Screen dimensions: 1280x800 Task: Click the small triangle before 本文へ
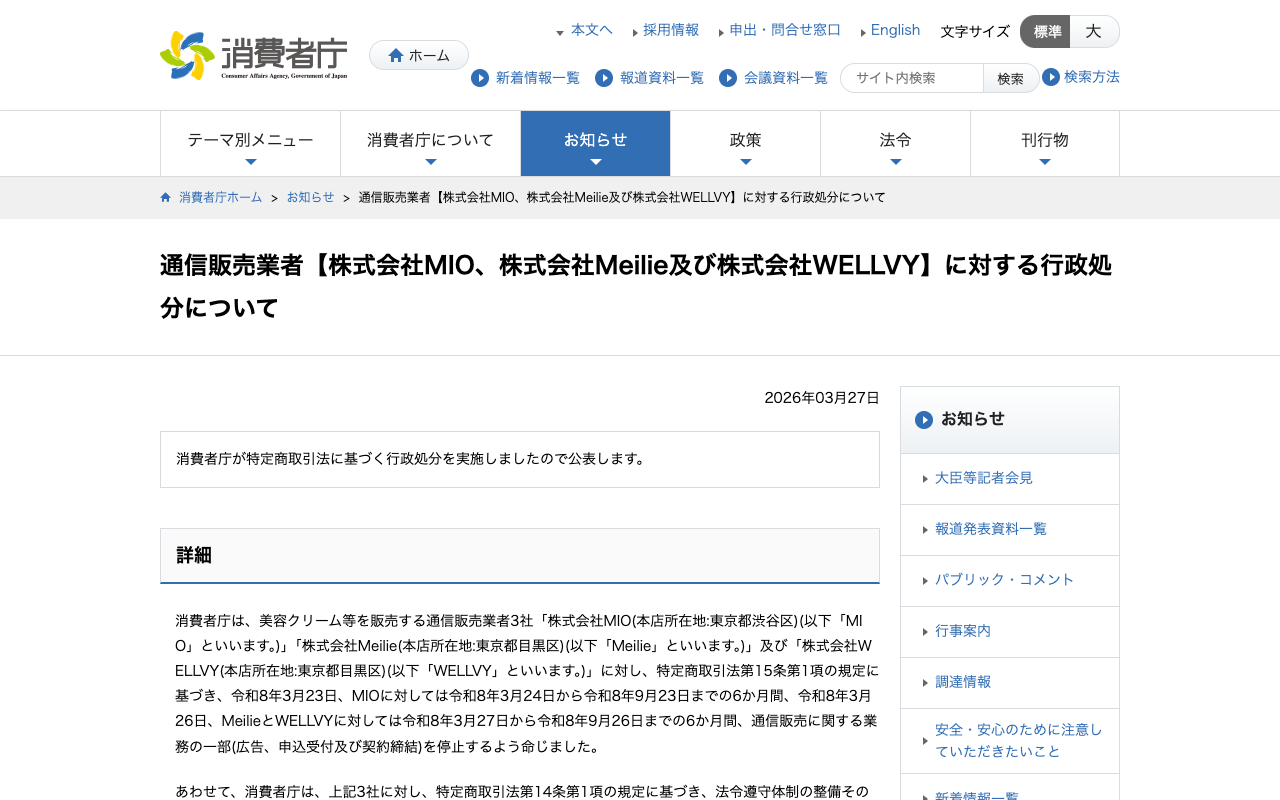pyautogui.click(x=560, y=33)
